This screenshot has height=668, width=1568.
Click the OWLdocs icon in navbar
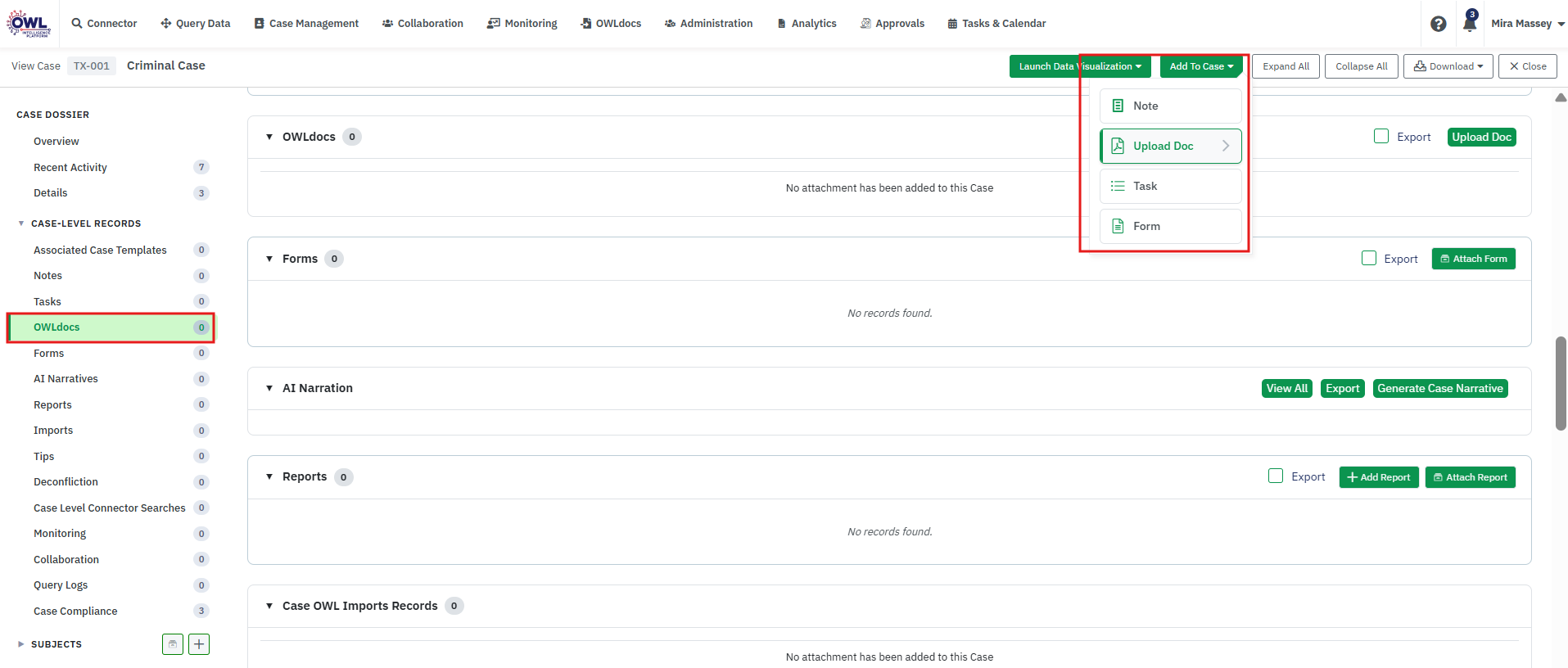point(586,23)
